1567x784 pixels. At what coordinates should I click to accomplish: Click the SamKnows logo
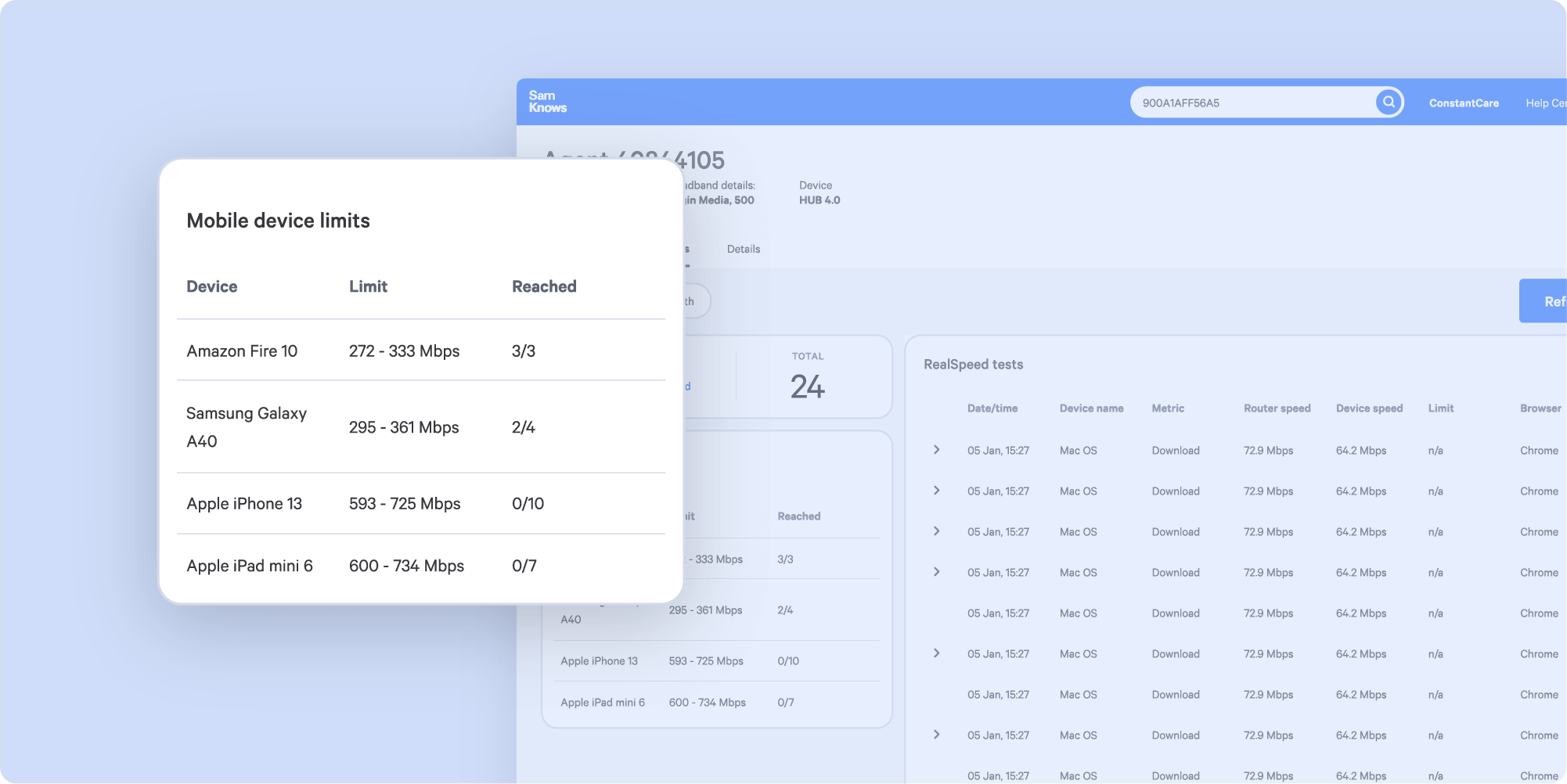(547, 102)
